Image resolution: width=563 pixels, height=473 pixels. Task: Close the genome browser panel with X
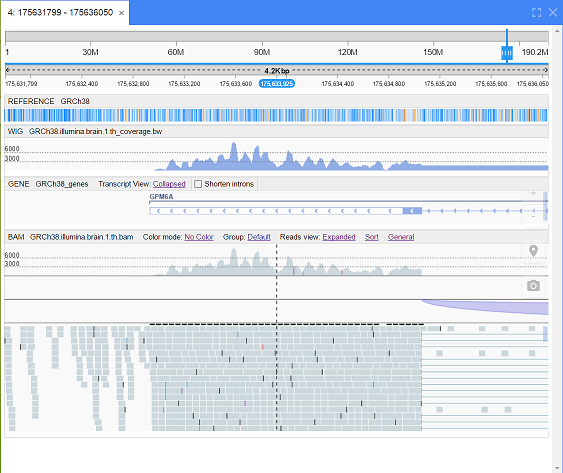point(553,13)
